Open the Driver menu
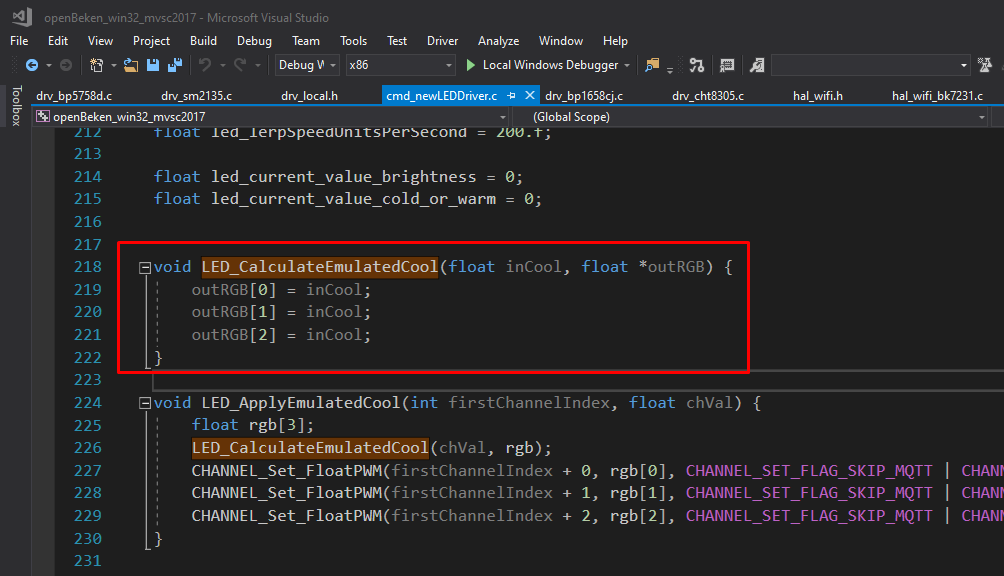1004x576 pixels. click(442, 41)
